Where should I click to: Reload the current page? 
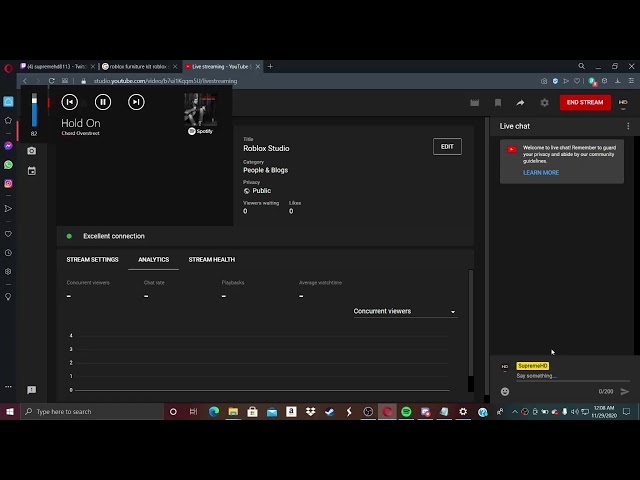(x=51, y=81)
